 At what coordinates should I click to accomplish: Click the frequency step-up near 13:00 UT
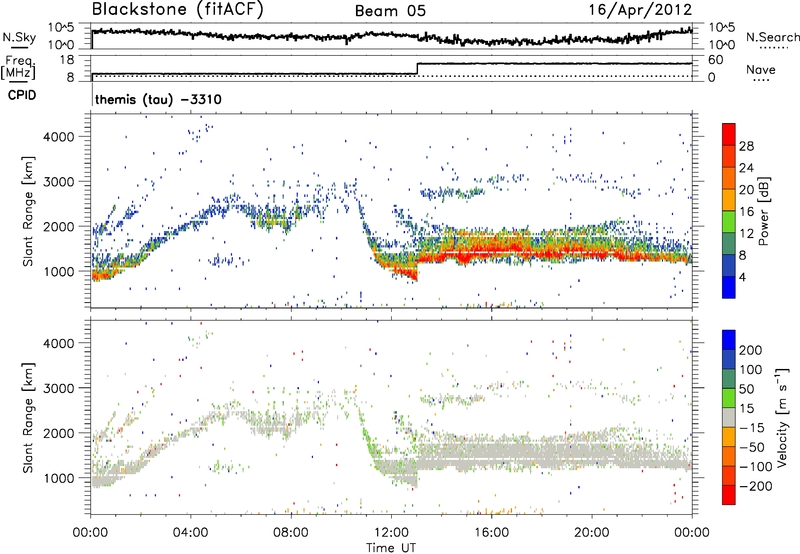tap(417, 69)
